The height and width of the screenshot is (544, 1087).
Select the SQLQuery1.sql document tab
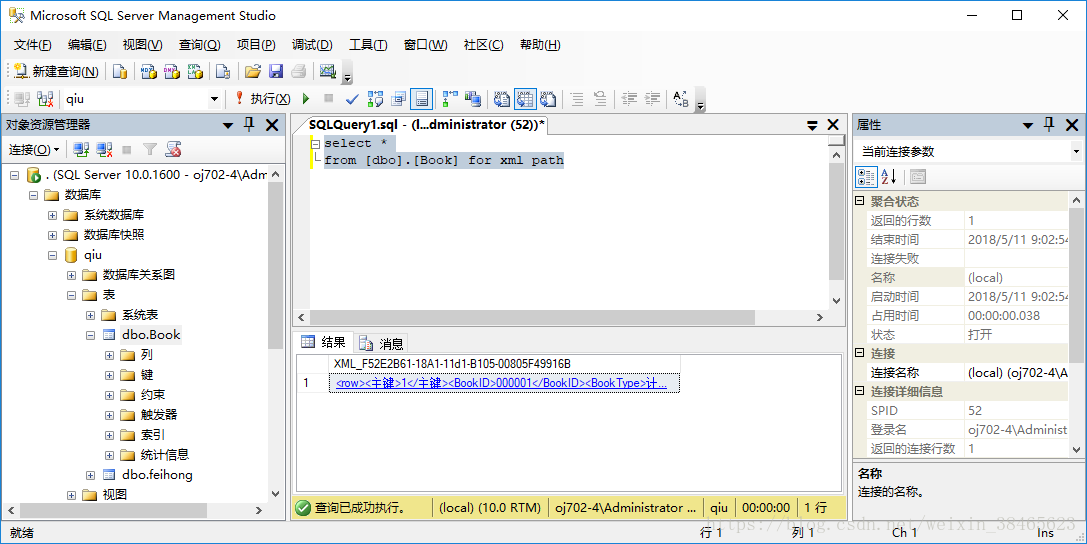point(427,125)
